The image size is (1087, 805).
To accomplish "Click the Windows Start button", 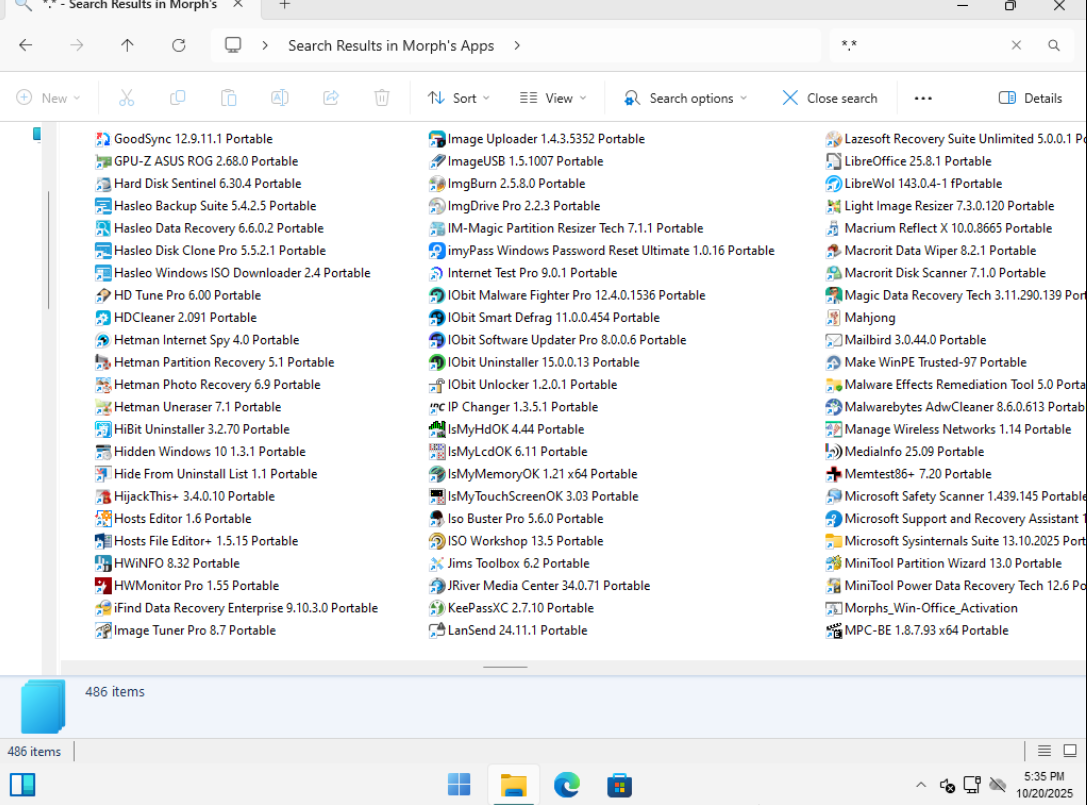I will (x=460, y=784).
